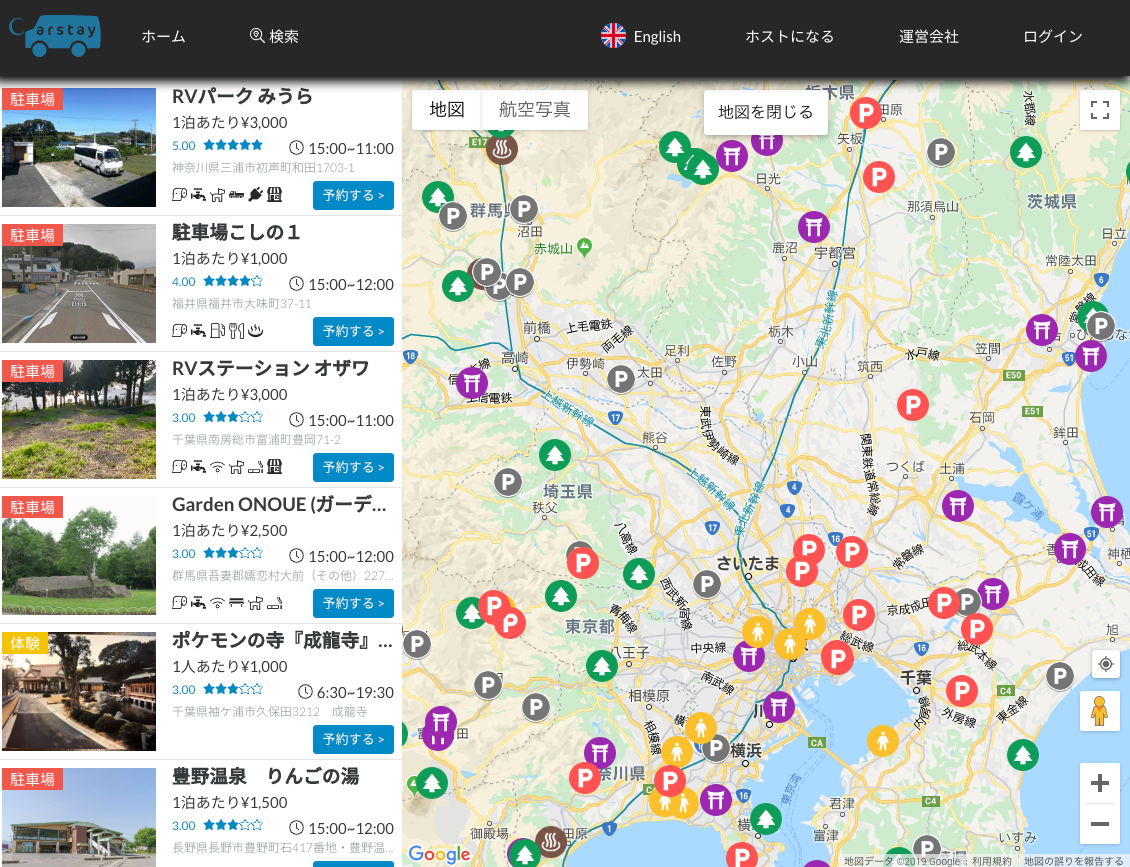Open the ホストになる page
This screenshot has width=1130, height=867.
coord(789,36)
